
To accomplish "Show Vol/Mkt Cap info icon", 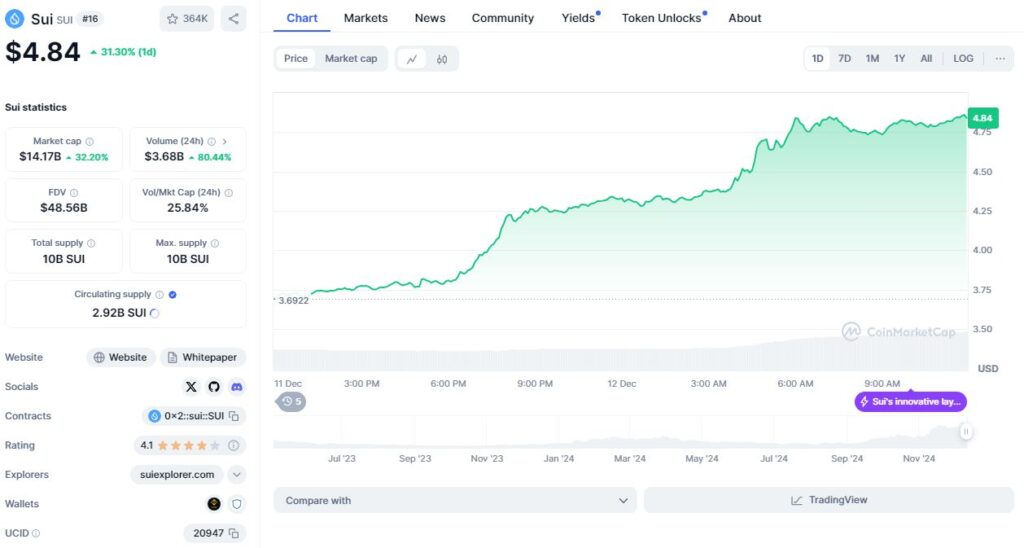I will (229, 193).
